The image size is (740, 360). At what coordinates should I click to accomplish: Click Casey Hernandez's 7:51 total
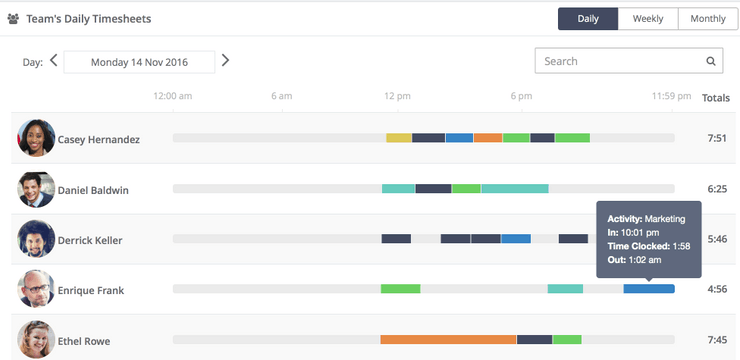[717, 139]
